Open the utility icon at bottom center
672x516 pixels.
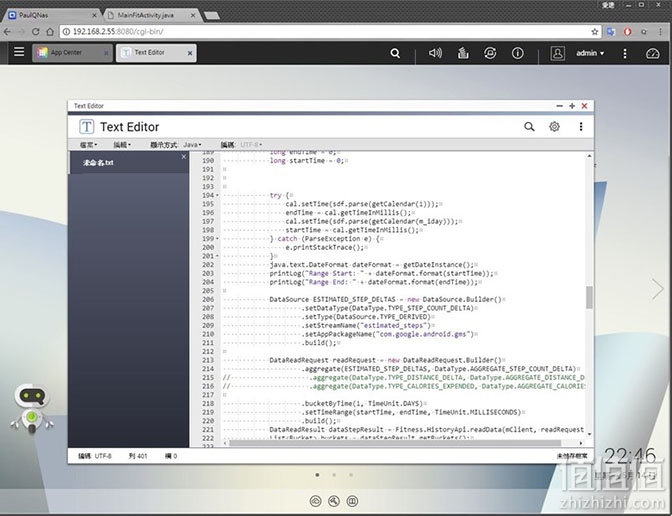(334, 501)
